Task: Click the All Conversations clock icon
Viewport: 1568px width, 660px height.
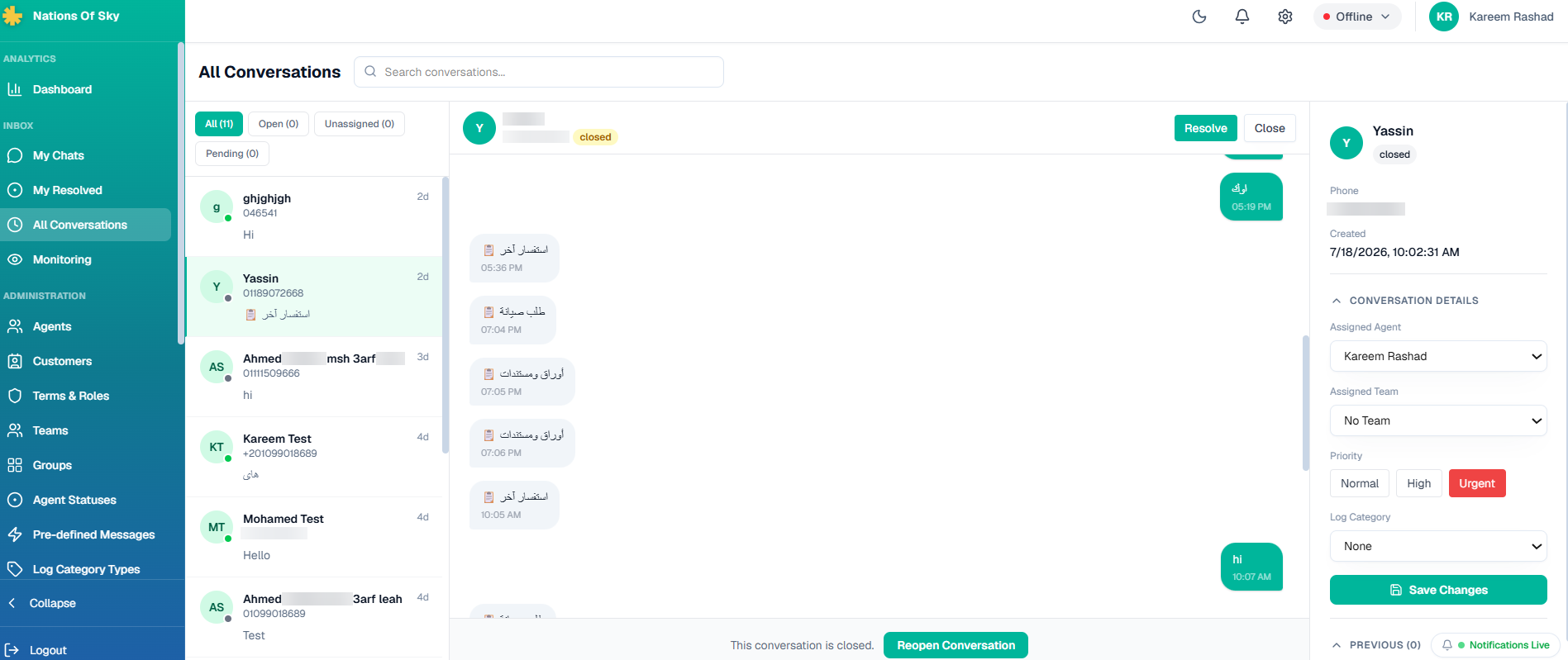Action: (14, 225)
